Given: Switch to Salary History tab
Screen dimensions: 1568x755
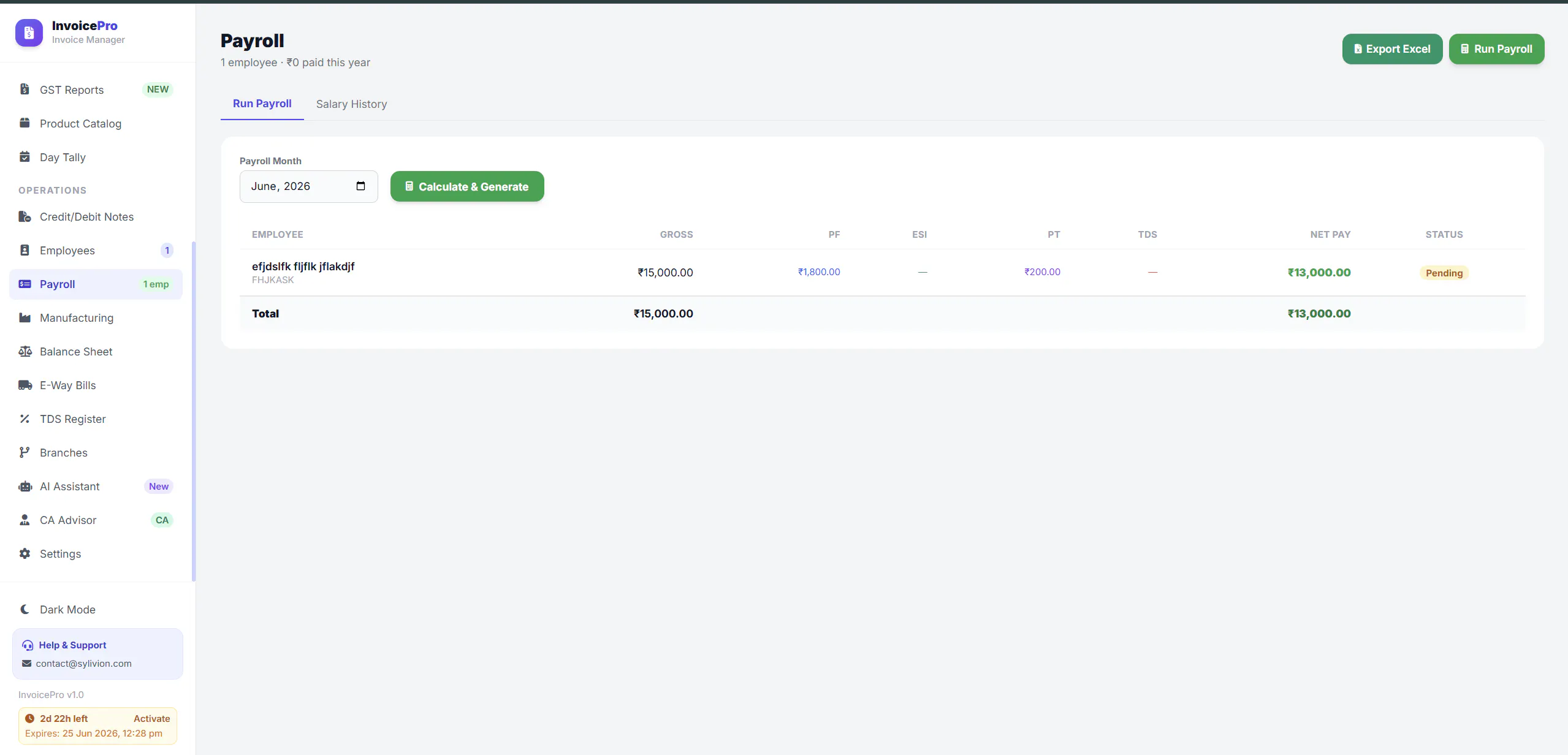Looking at the screenshot, I should pos(351,104).
